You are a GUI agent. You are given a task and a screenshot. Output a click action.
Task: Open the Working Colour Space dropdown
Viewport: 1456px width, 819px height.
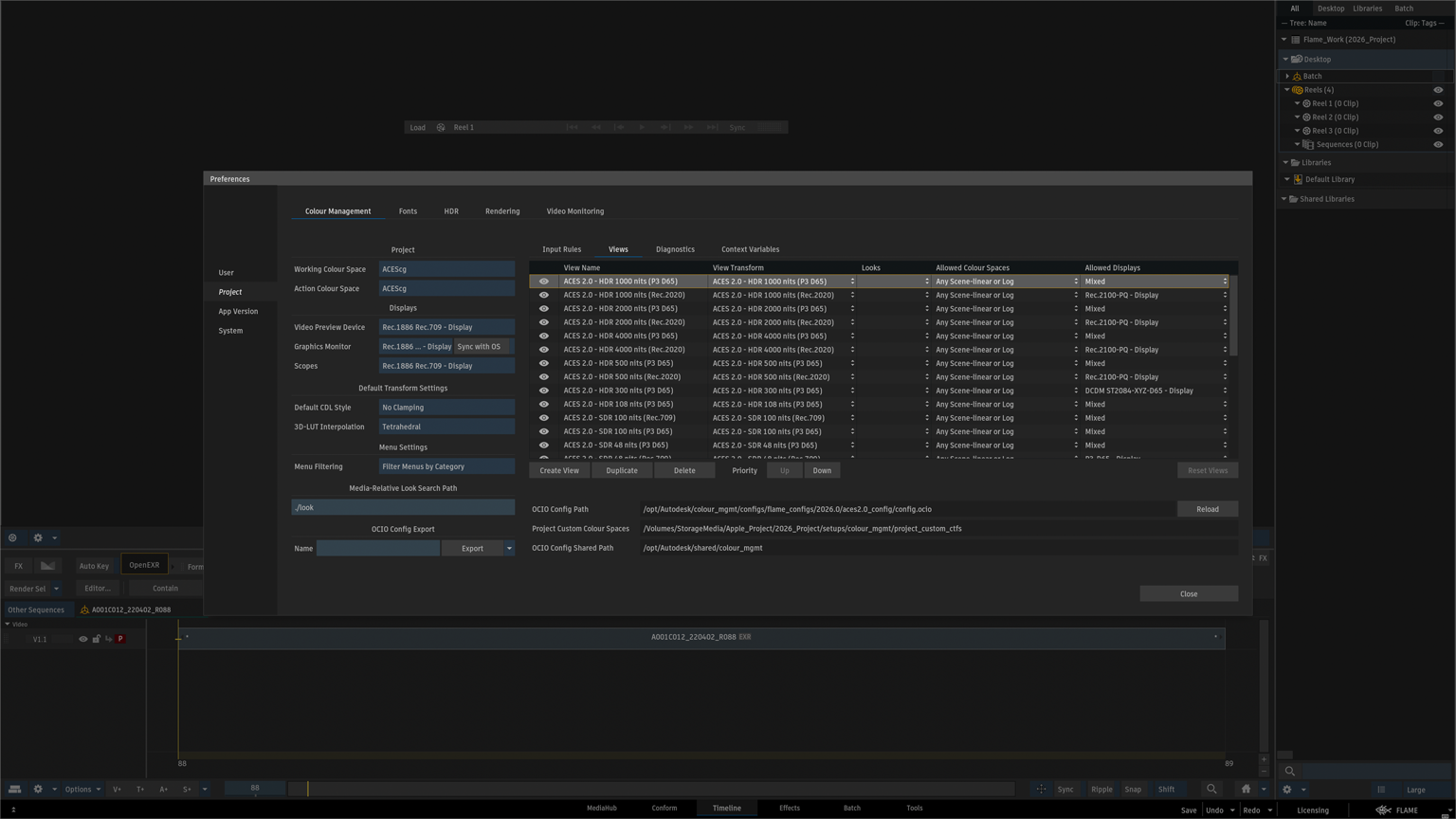coord(446,269)
